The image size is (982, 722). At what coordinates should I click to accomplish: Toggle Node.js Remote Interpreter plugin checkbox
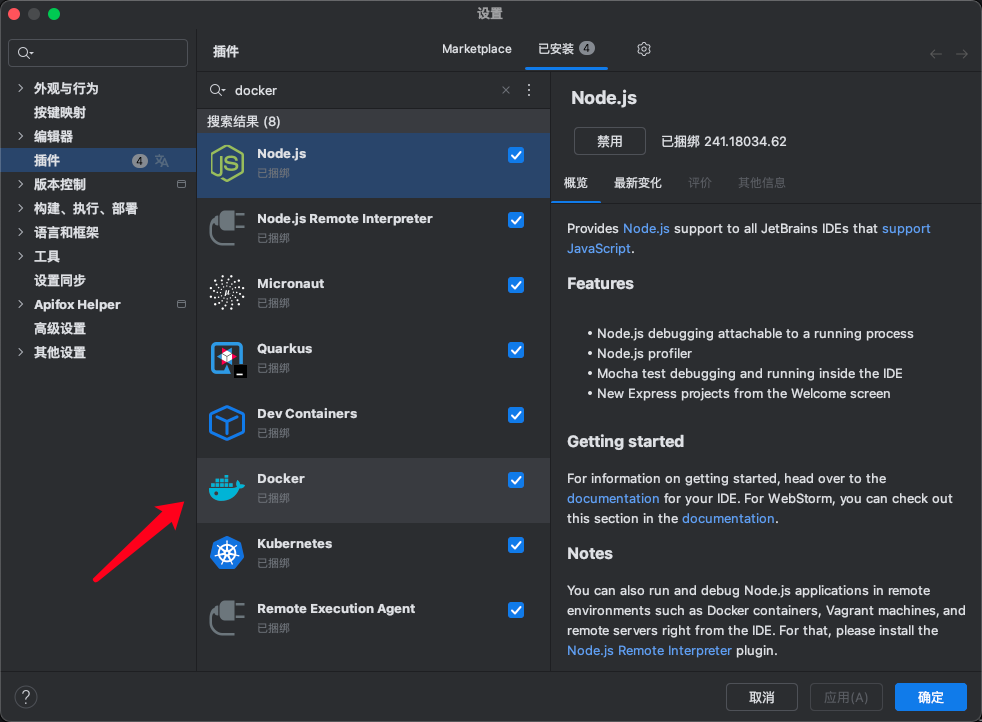516,220
